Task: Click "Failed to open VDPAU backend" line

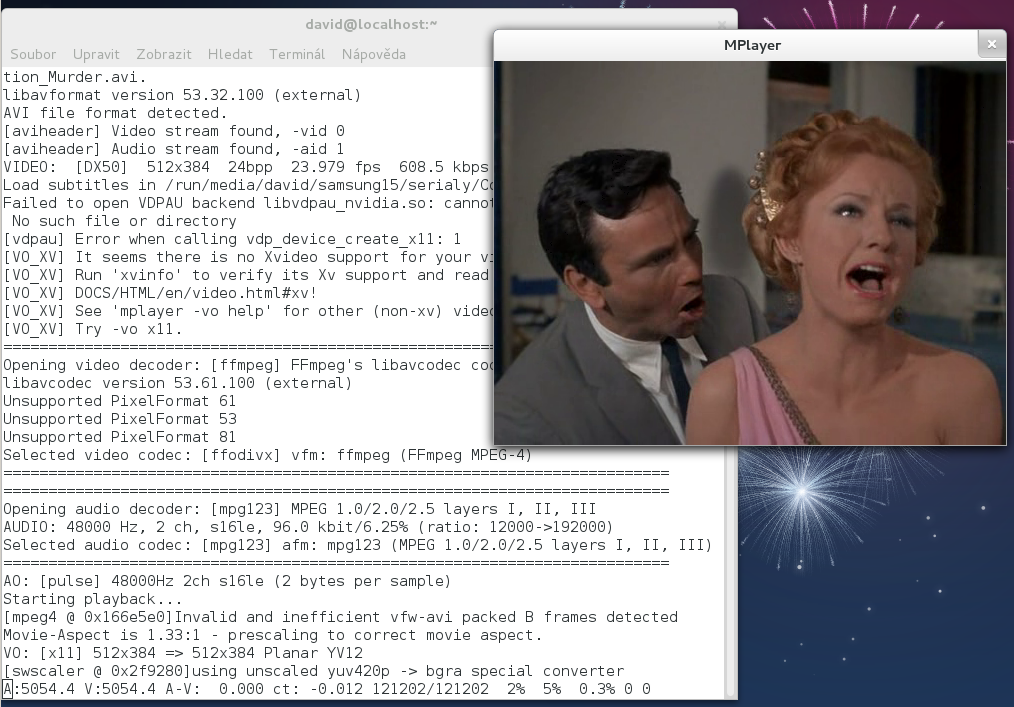Action: tap(248, 203)
